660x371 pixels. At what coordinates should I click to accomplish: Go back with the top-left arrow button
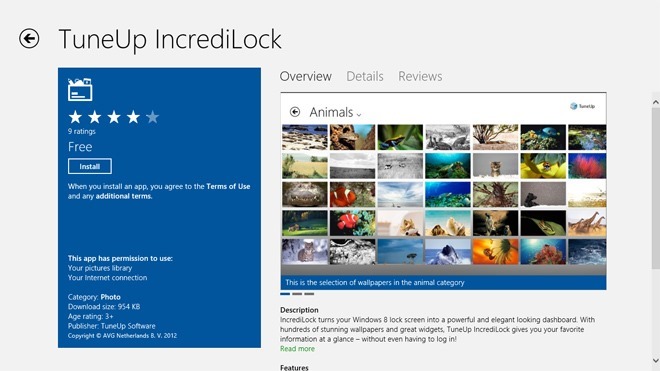(x=29, y=39)
